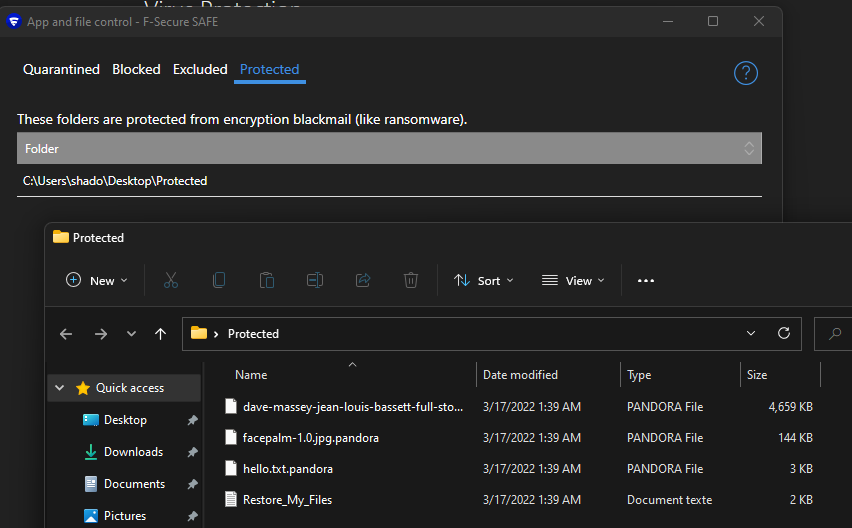Click the folder icon in Explorer title bar
Viewport: 852px width, 528px height.
point(61,237)
